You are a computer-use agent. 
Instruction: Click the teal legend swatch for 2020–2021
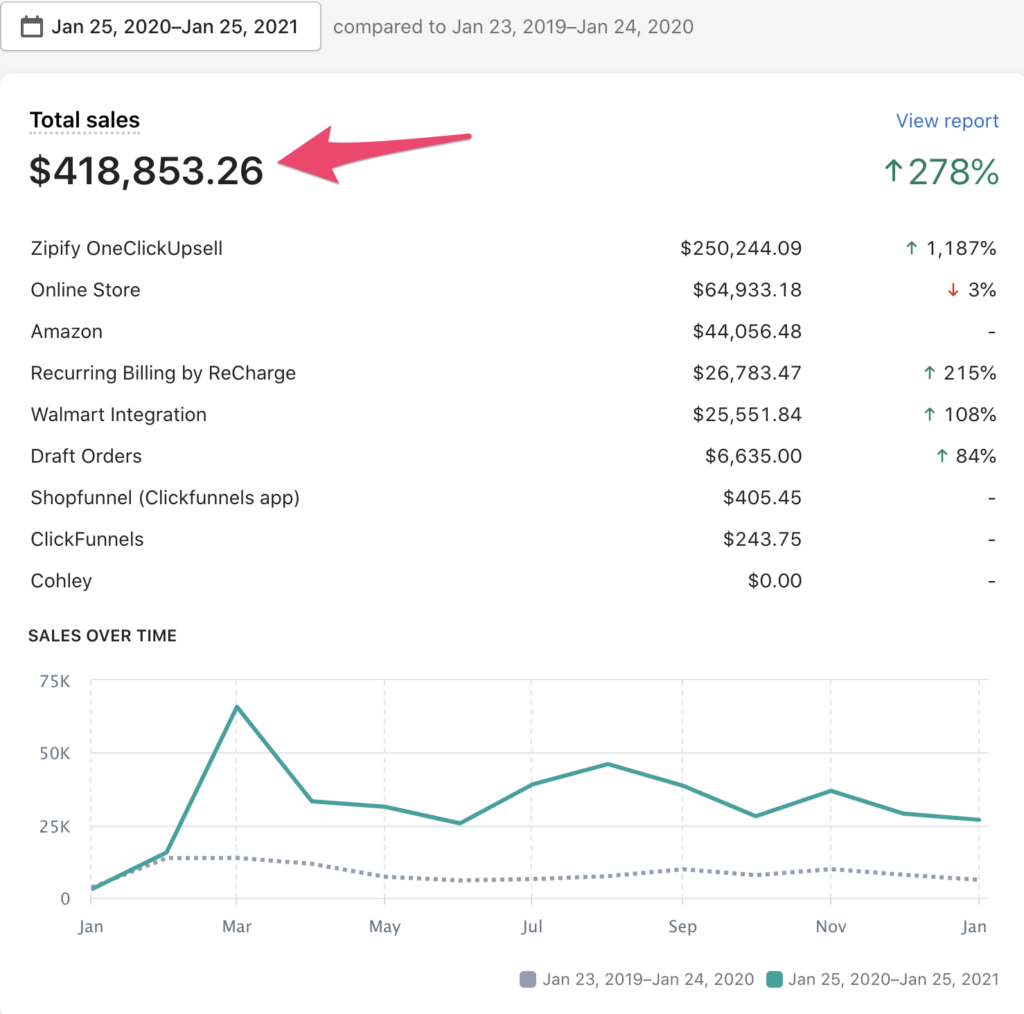pyautogui.click(x=774, y=979)
